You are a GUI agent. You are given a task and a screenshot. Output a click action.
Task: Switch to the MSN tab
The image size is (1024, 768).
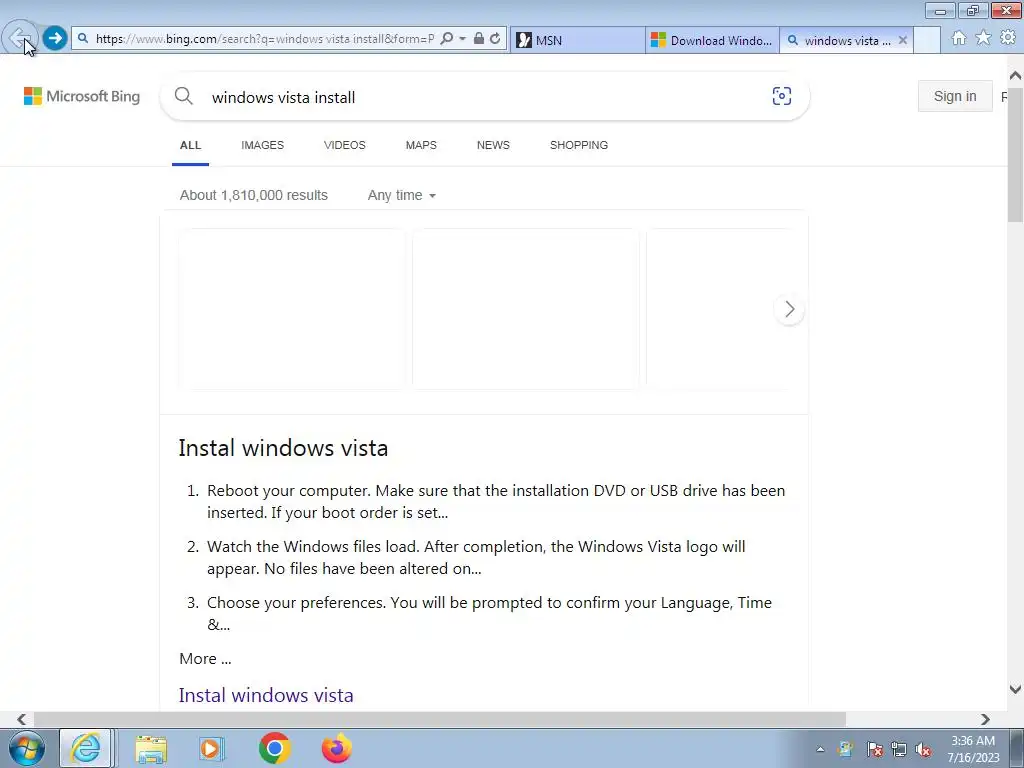tap(577, 40)
